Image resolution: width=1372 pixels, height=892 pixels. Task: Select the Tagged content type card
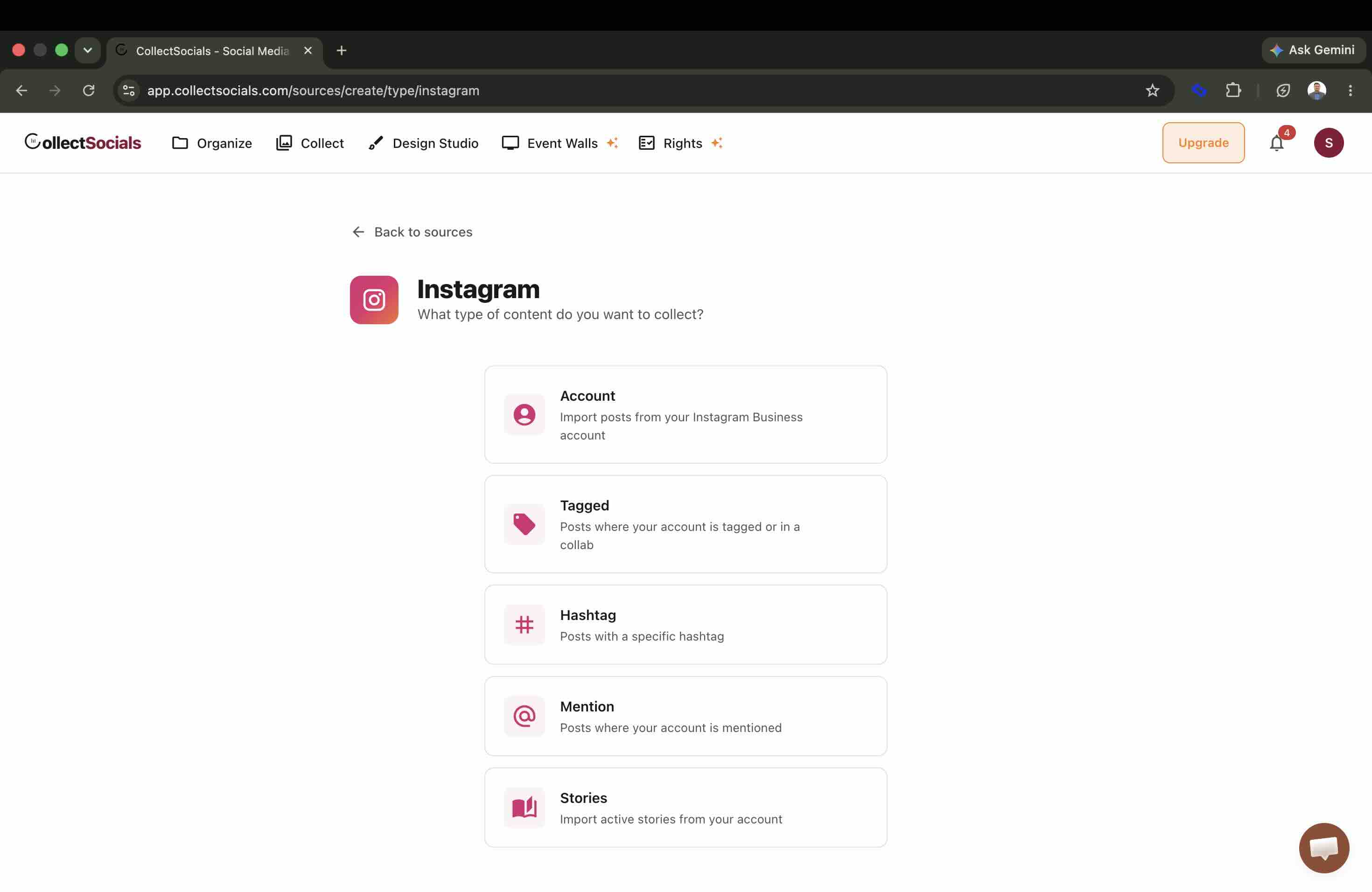(686, 524)
